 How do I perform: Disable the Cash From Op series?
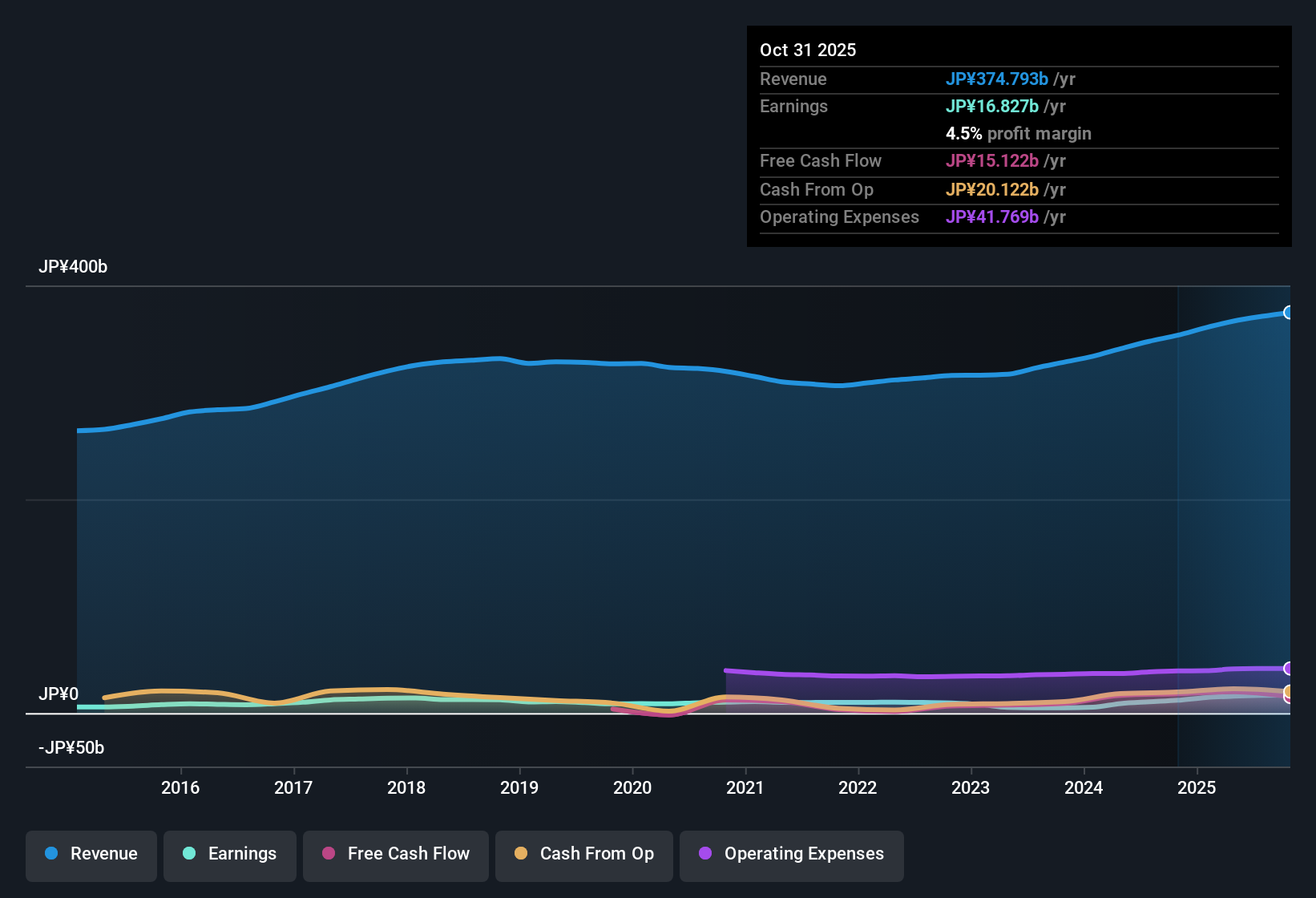coord(583,854)
